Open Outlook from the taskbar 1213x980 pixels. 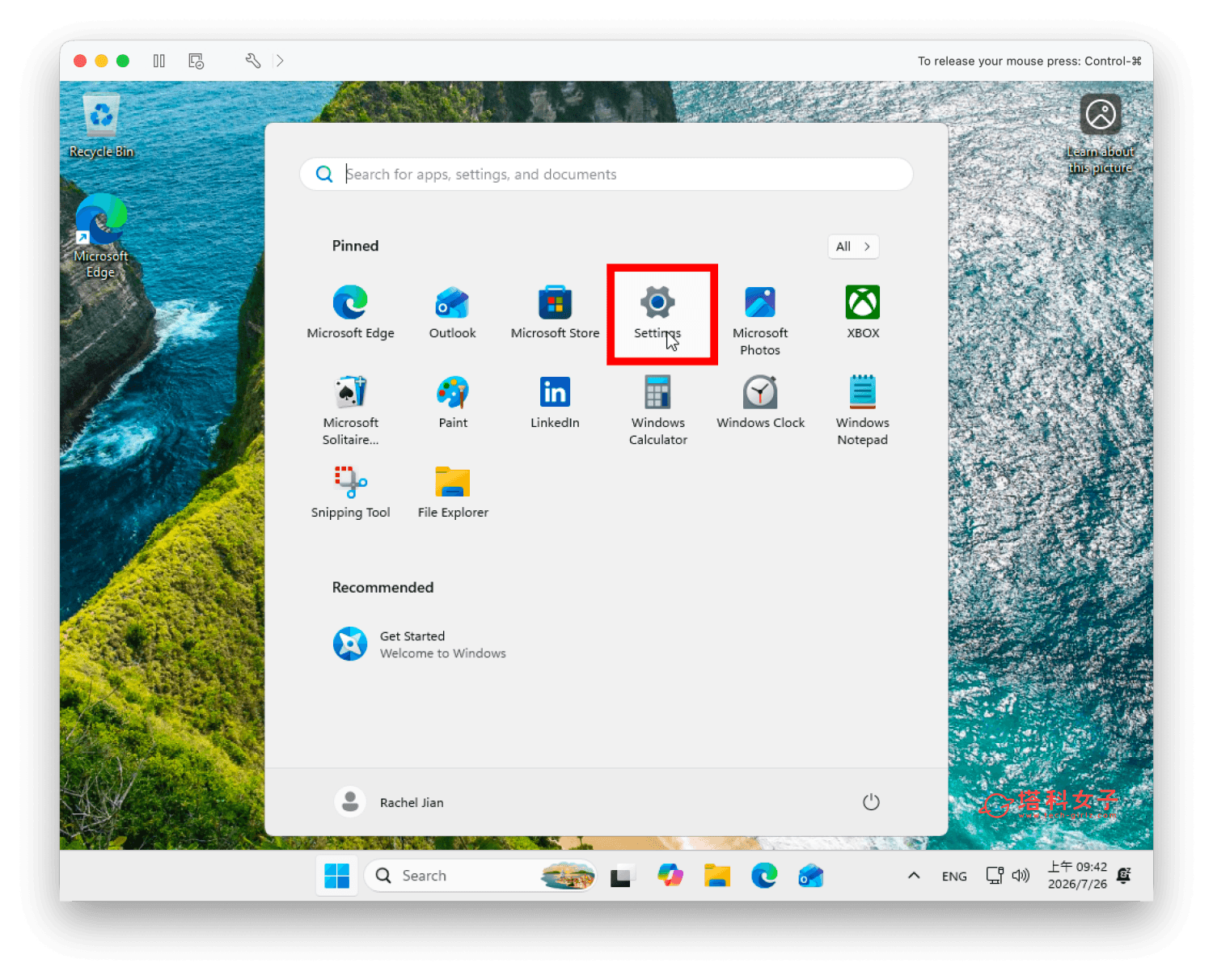click(810, 876)
